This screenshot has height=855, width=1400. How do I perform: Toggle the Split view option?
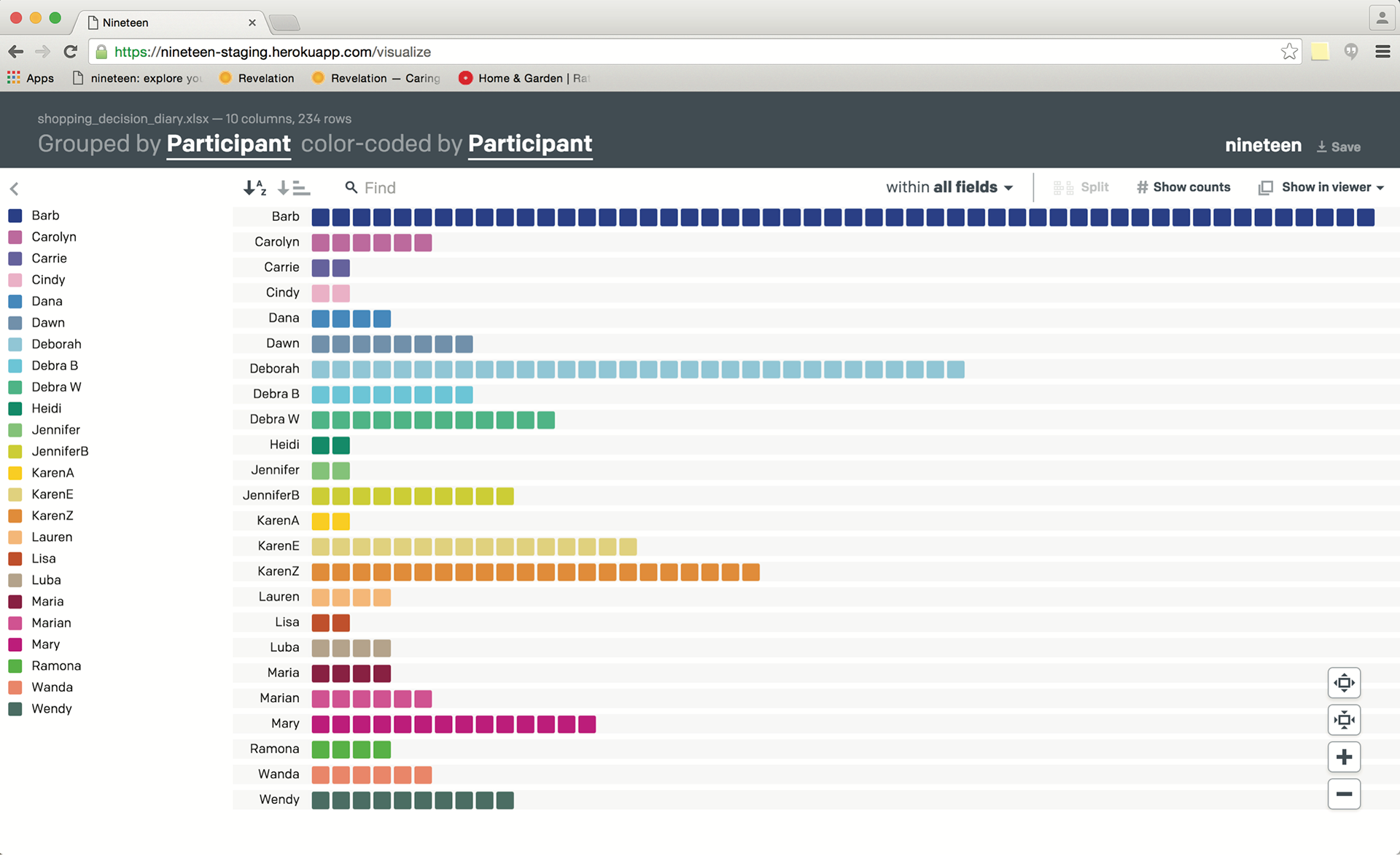tap(1081, 187)
